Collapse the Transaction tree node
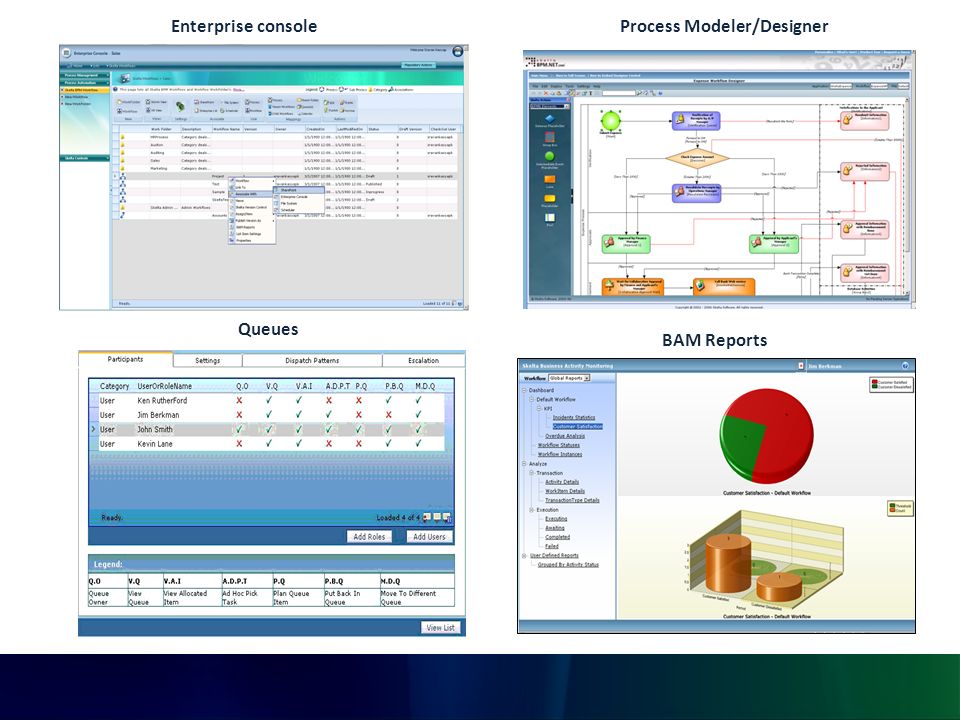This screenshot has height=720, width=960. point(532,473)
